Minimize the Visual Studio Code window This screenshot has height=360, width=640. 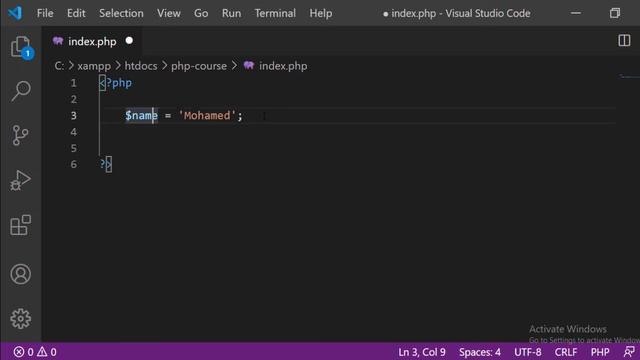(576, 13)
